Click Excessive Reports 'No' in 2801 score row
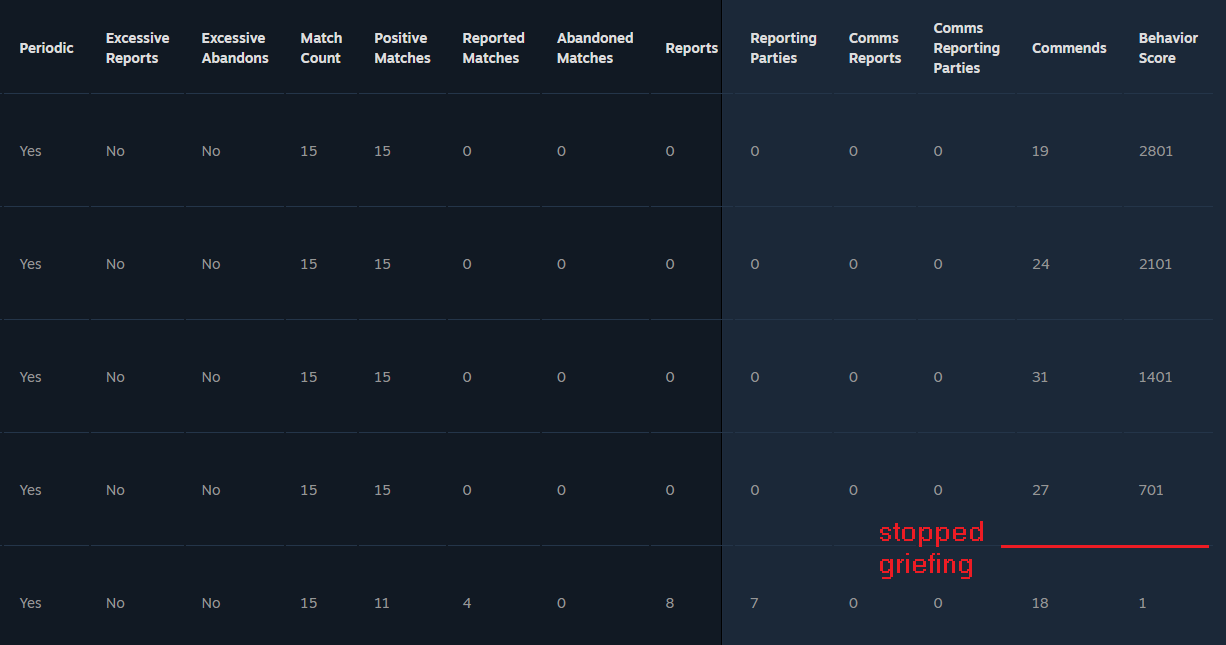The width and height of the screenshot is (1226, 645). click(x=115, y=151)
